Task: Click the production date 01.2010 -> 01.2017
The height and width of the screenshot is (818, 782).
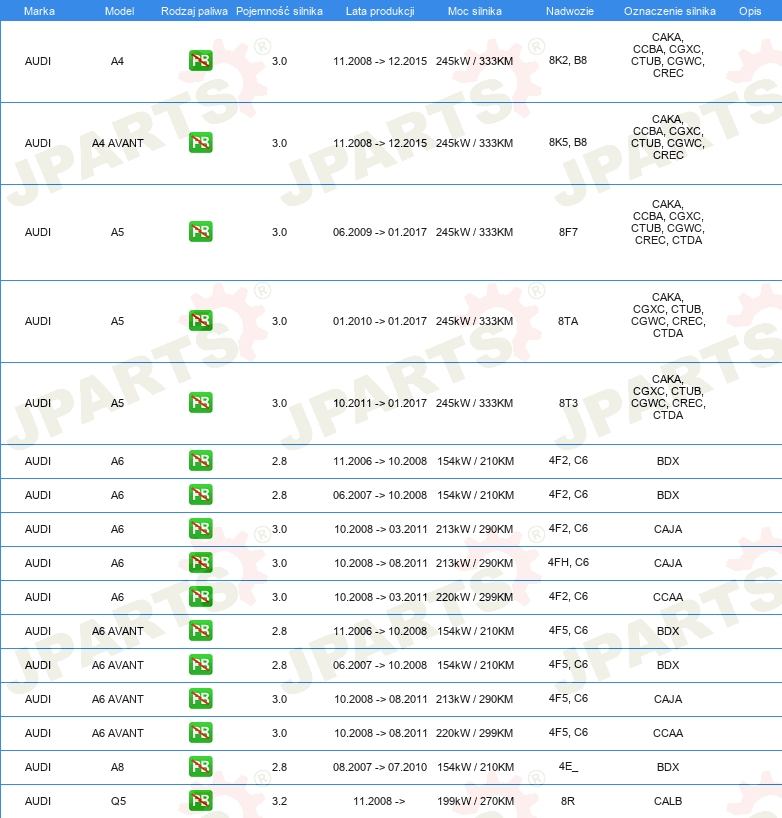Action: click(380, 321)
